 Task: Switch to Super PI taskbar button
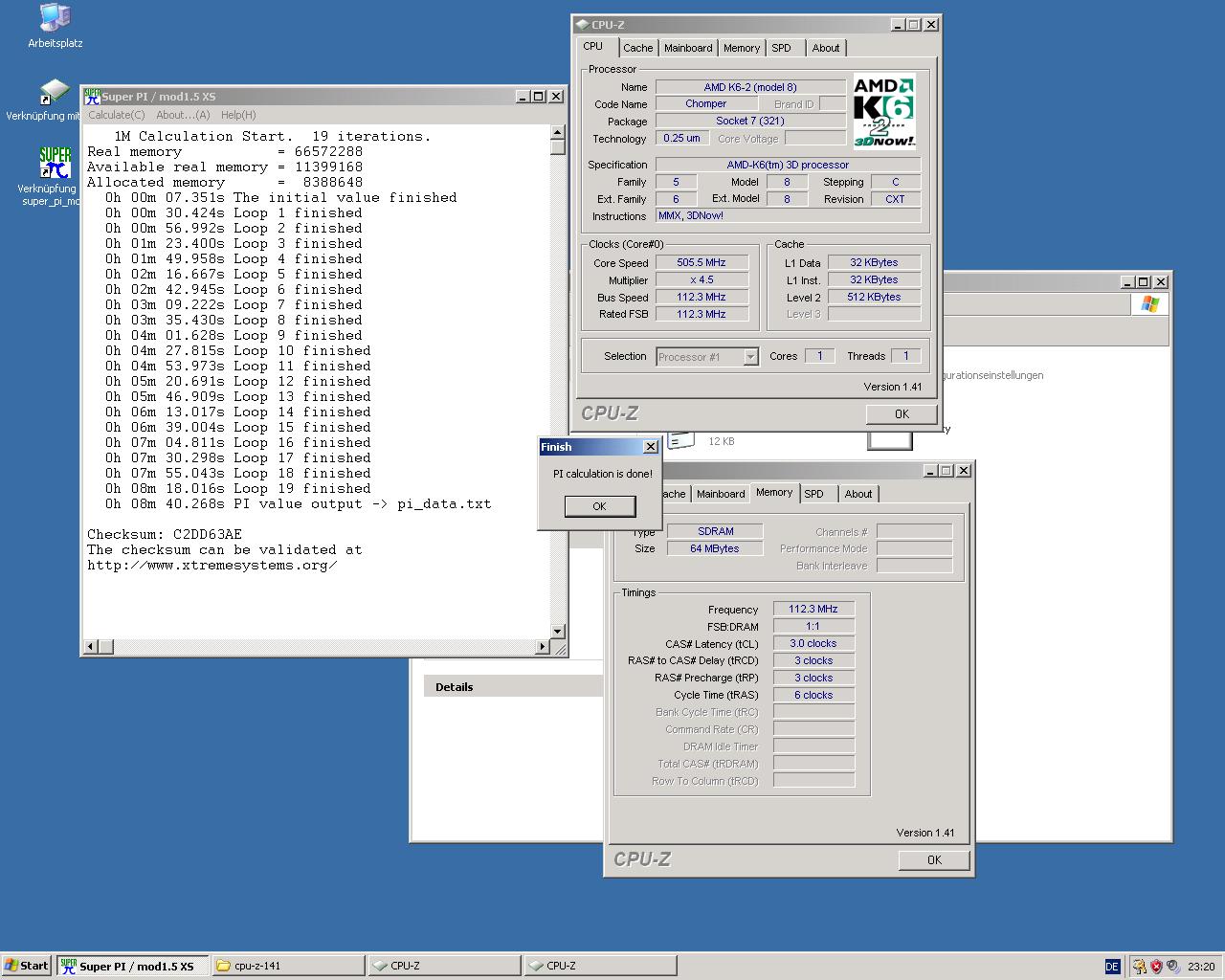pos(133,966)
